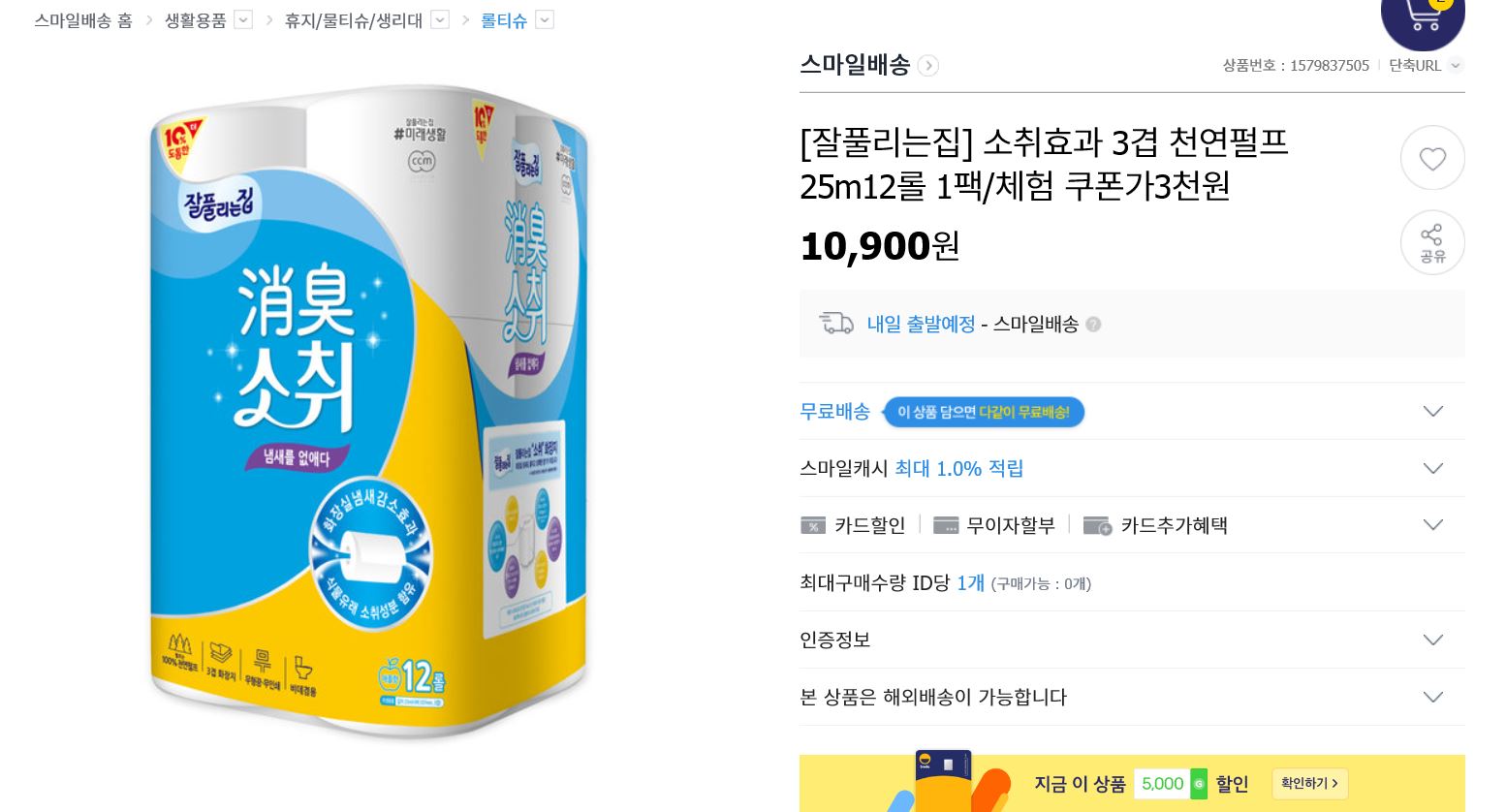Click the 확인하기 button on discount banner
1506x812 pixels.
[1309, 784]
